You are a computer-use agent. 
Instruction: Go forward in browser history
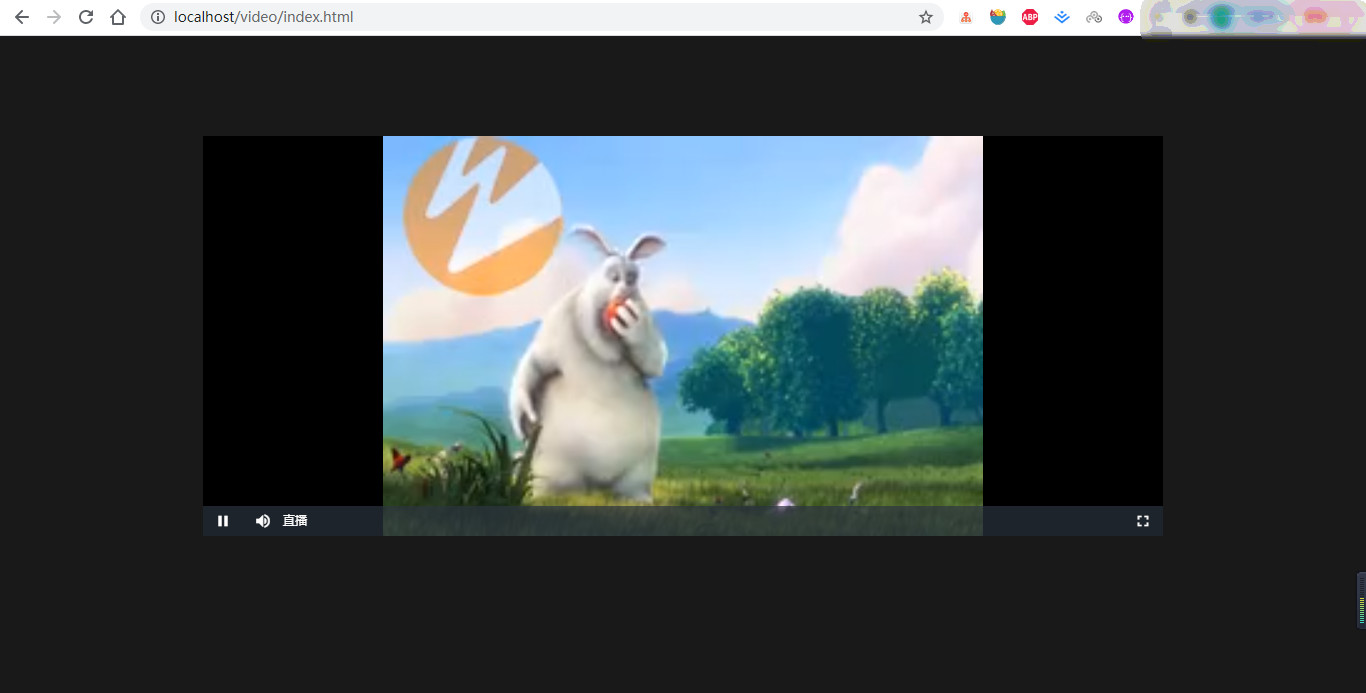point(54,17)
